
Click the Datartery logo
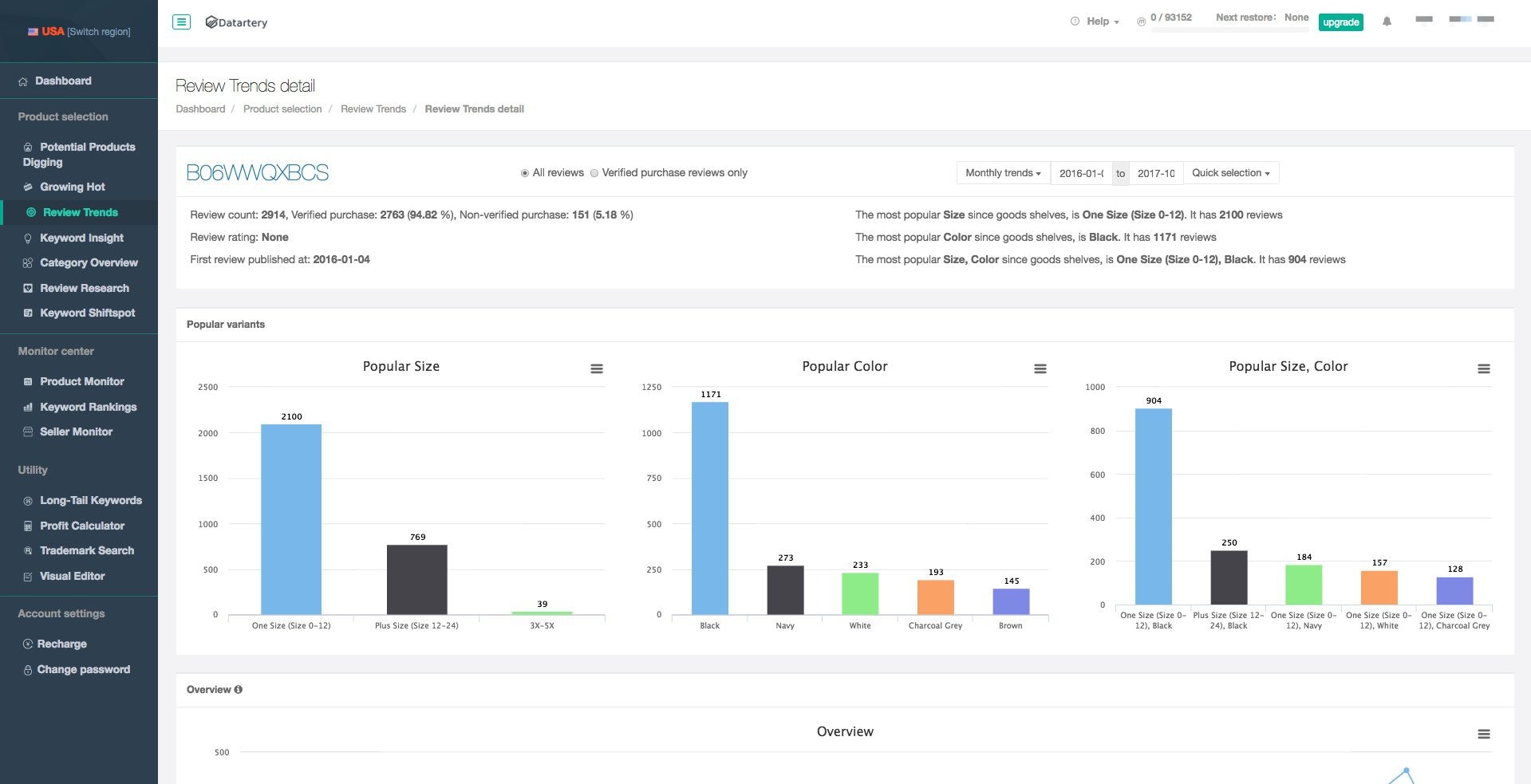click(x=236, y=22)
